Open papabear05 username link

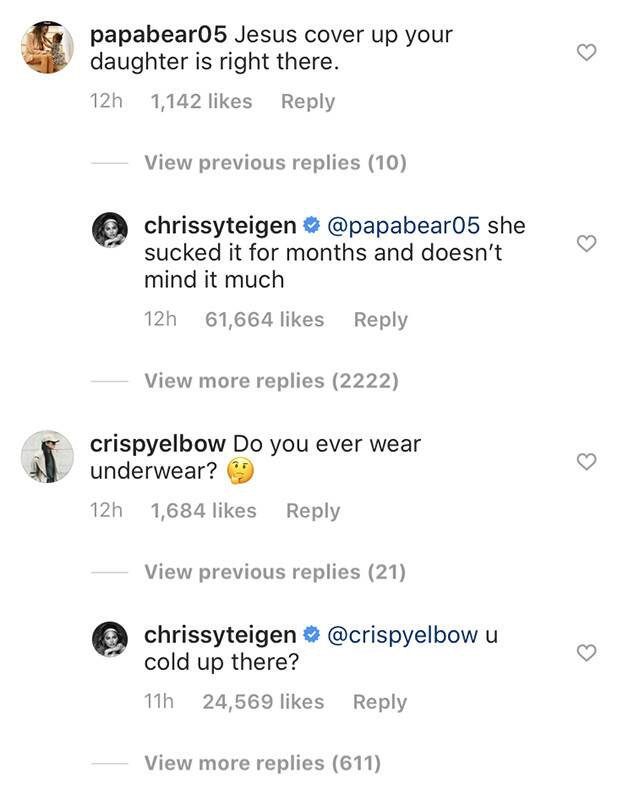coord(158,35)
